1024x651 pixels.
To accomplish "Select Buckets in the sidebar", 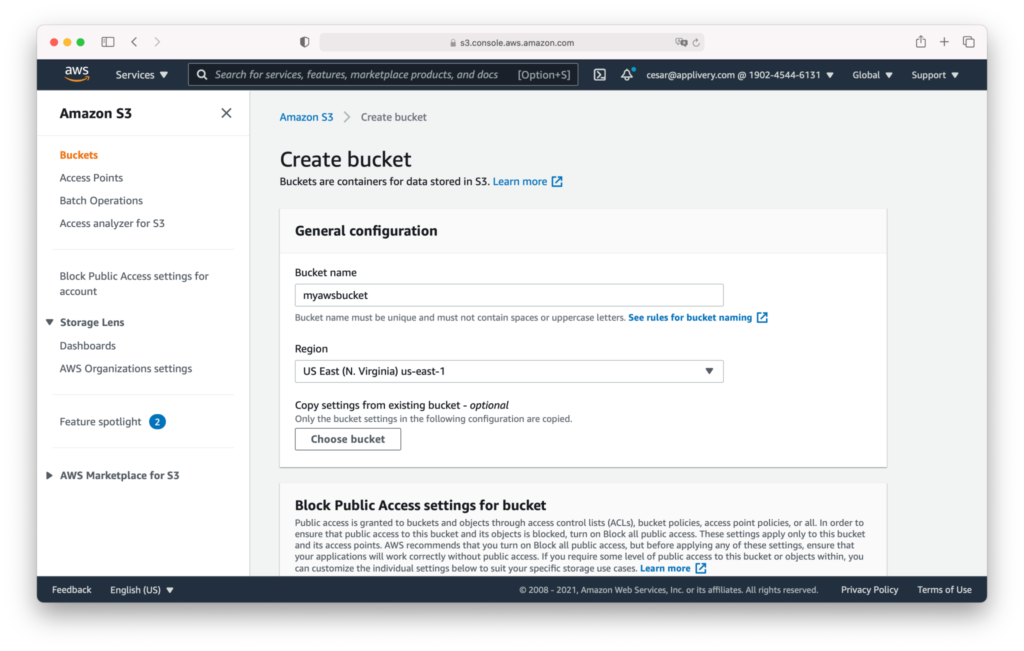I will [x=80, y=154].
